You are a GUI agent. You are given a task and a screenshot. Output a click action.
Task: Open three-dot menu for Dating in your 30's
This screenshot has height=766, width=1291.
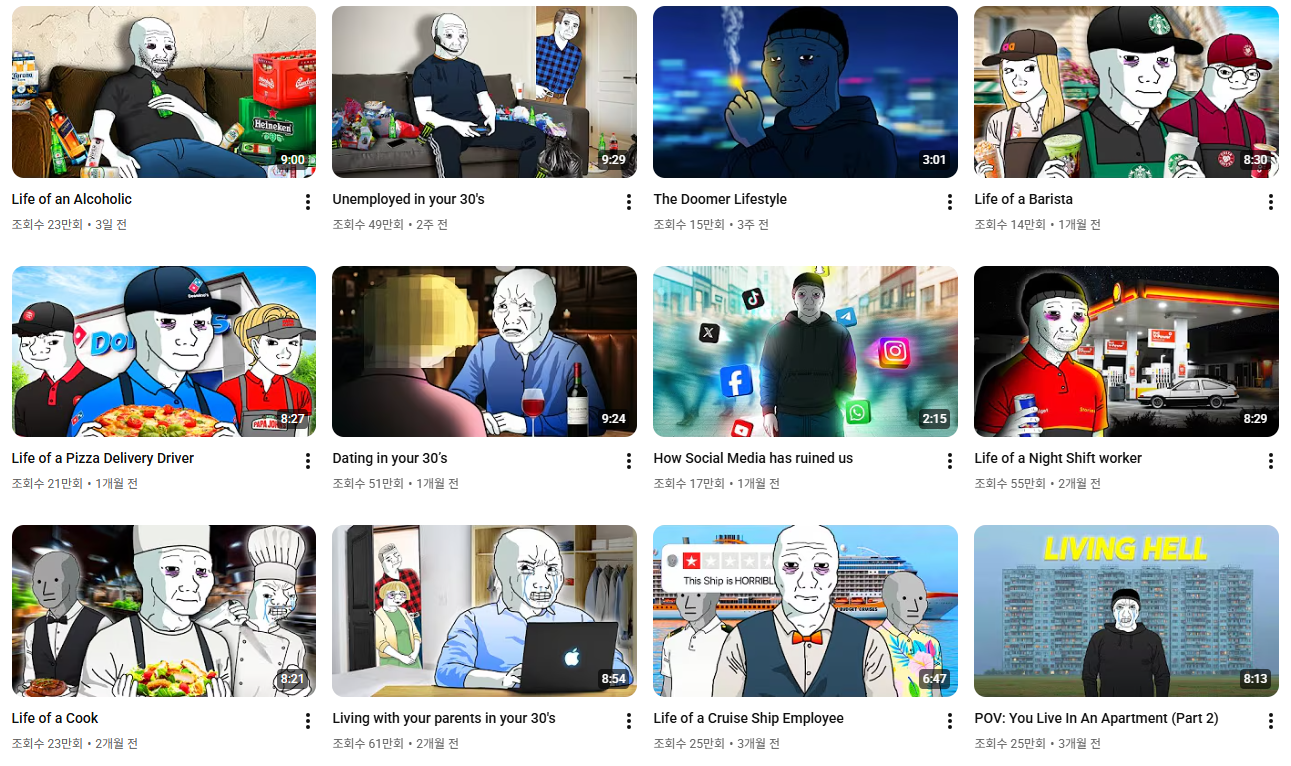[x=629, y=461]
